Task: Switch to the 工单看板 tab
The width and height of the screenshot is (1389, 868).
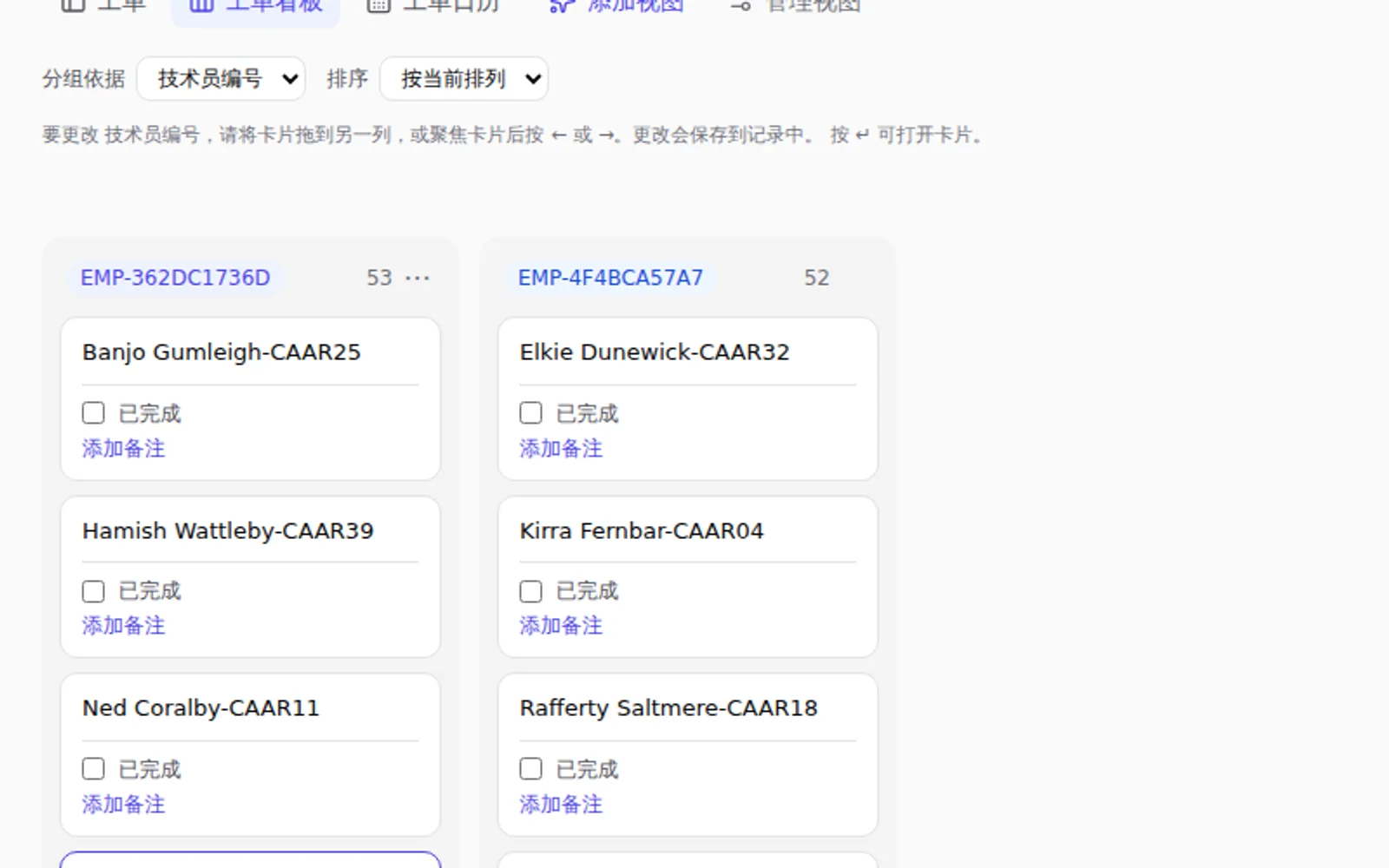Action: point(255,7)
